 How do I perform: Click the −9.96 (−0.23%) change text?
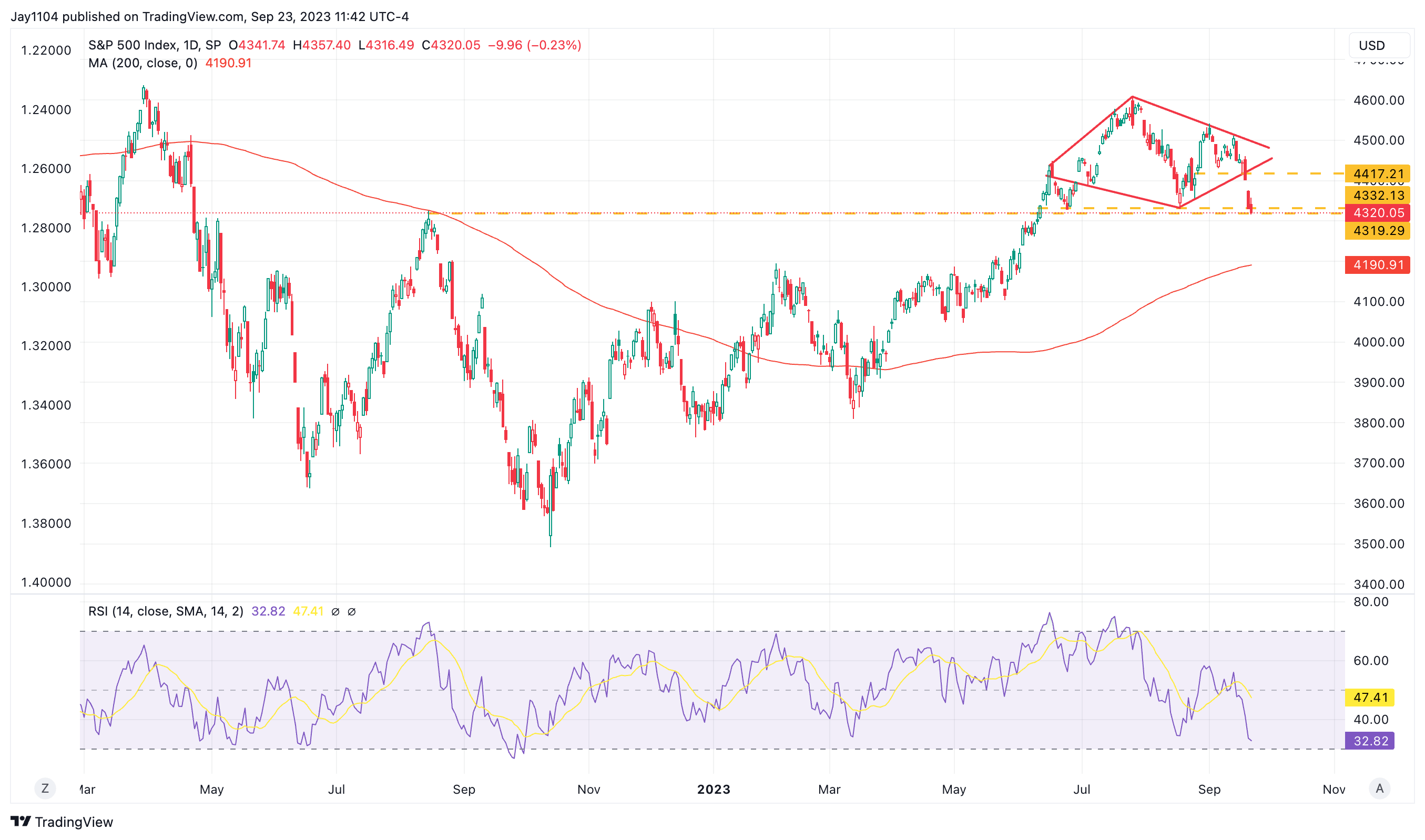(x=534, y=45)
